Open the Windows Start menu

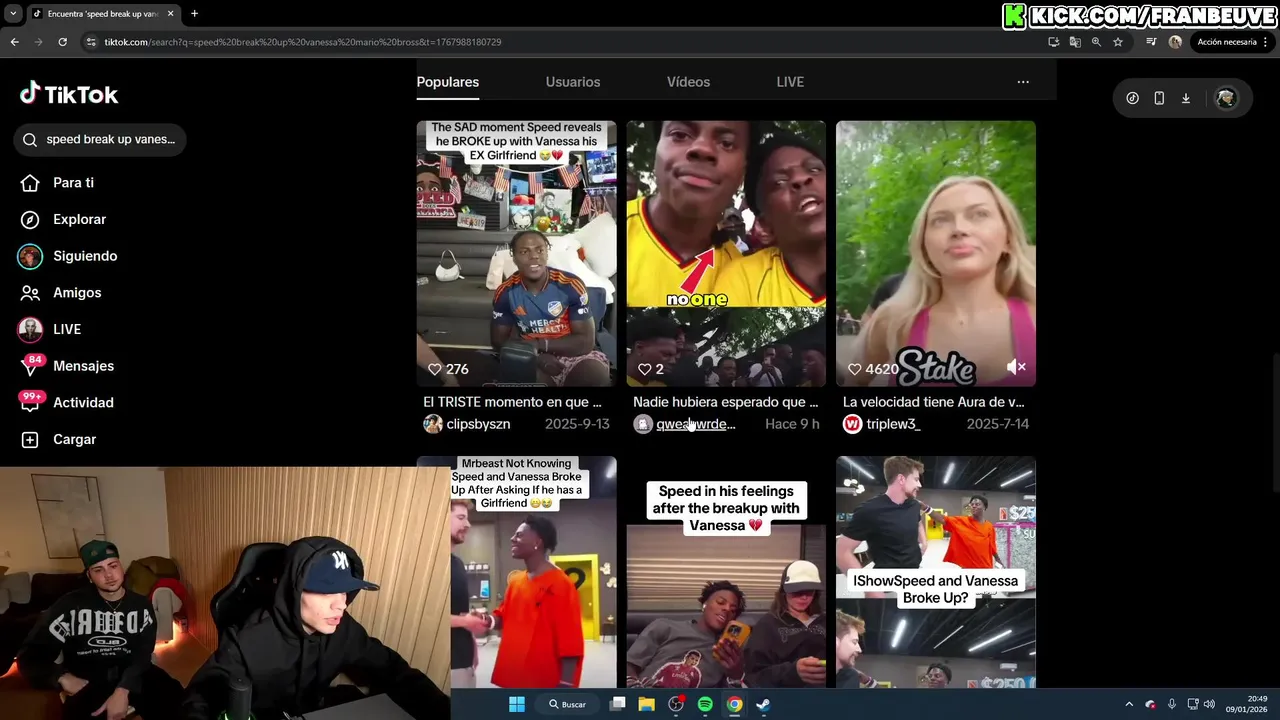coord(517,704)
